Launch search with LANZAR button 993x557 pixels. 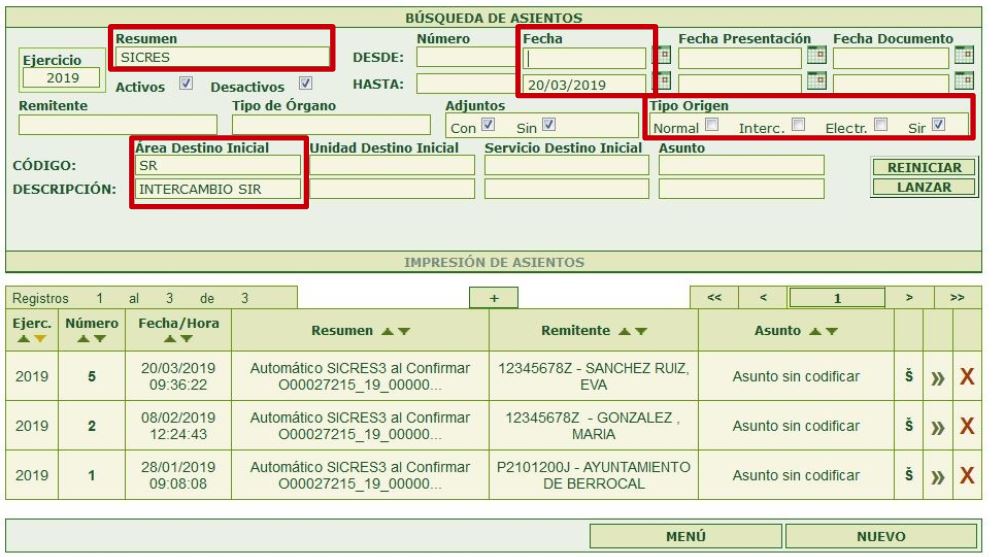[x=924, y=187]
